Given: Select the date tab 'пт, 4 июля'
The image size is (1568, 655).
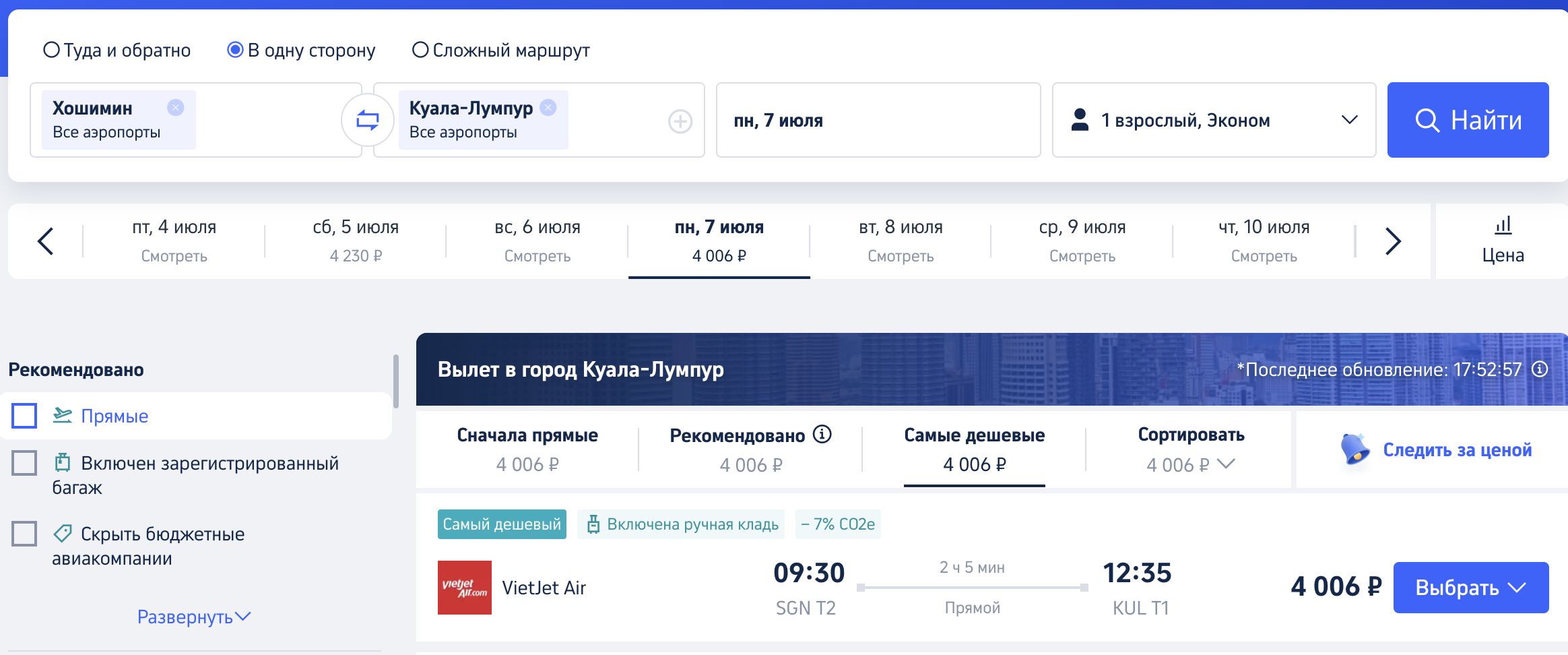Looking at the screenshot, I should coord(174,241).
